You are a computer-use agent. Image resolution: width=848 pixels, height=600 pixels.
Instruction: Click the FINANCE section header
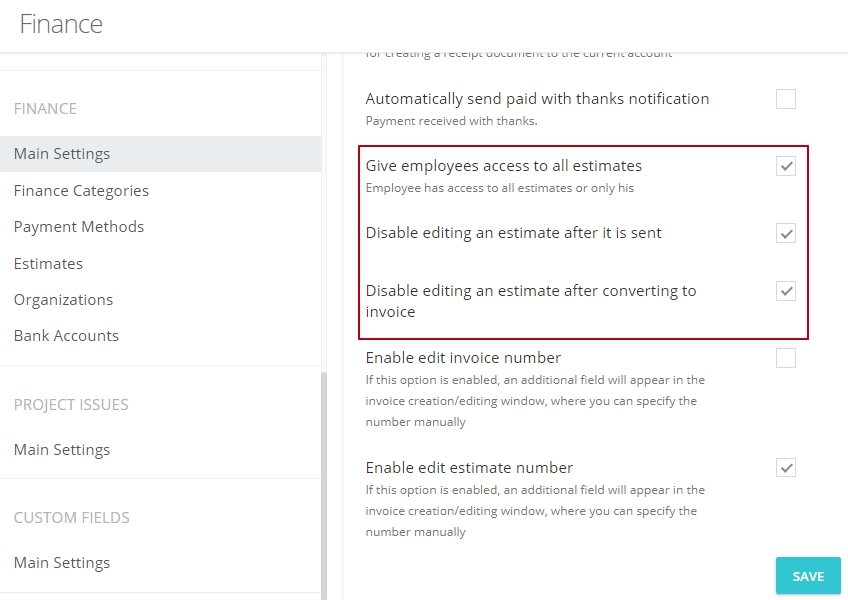[45, 109]
